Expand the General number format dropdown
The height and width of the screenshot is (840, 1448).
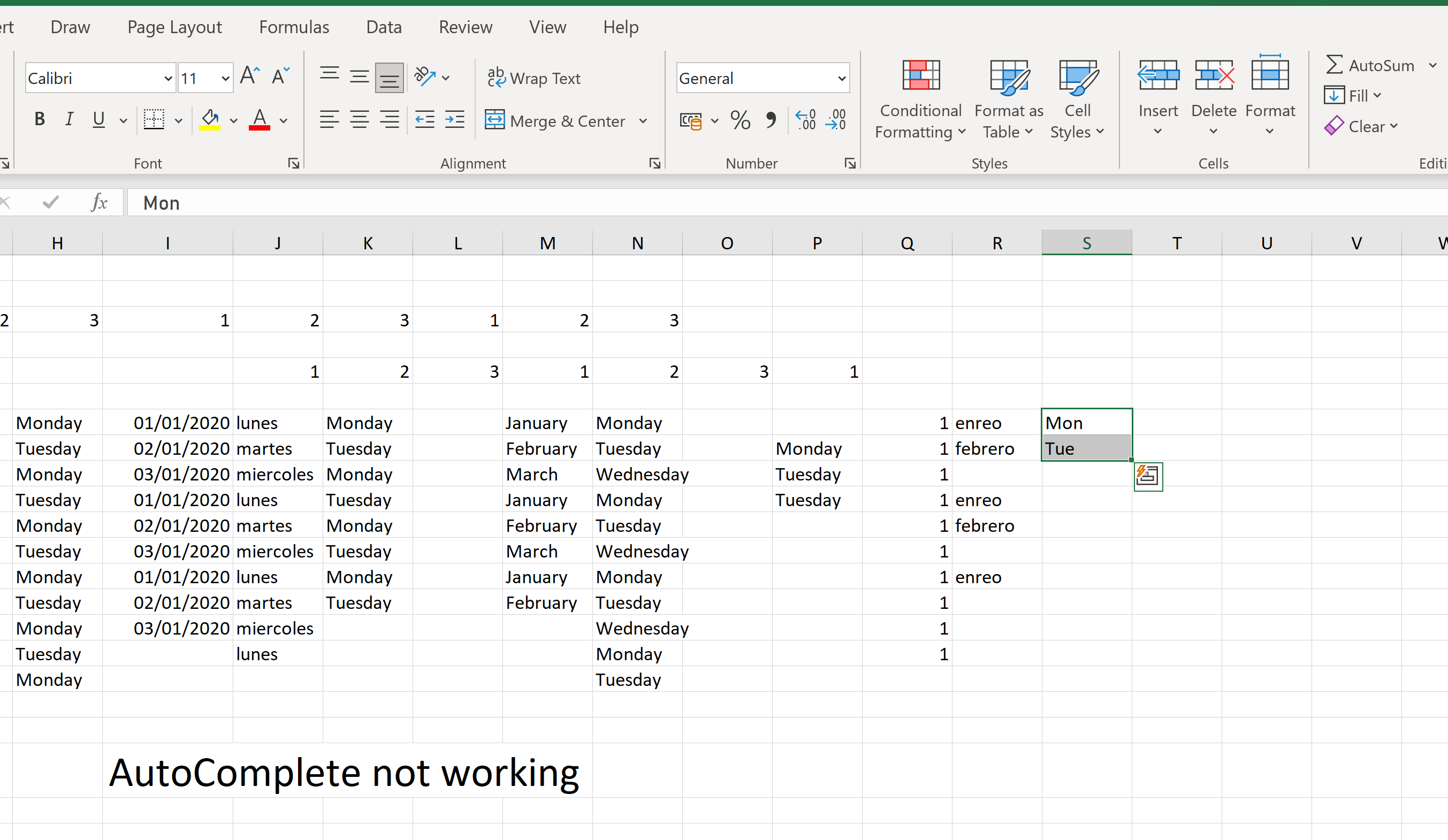point(841,79)
